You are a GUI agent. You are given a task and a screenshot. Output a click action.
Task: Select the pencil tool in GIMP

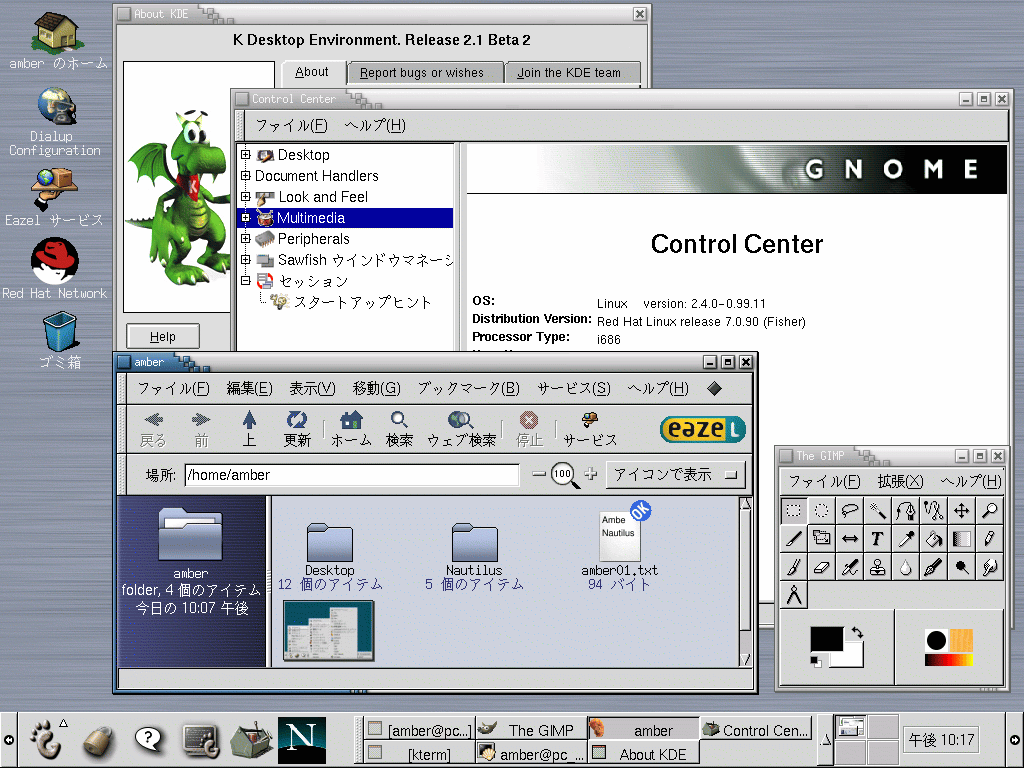[x=990, y=539]
